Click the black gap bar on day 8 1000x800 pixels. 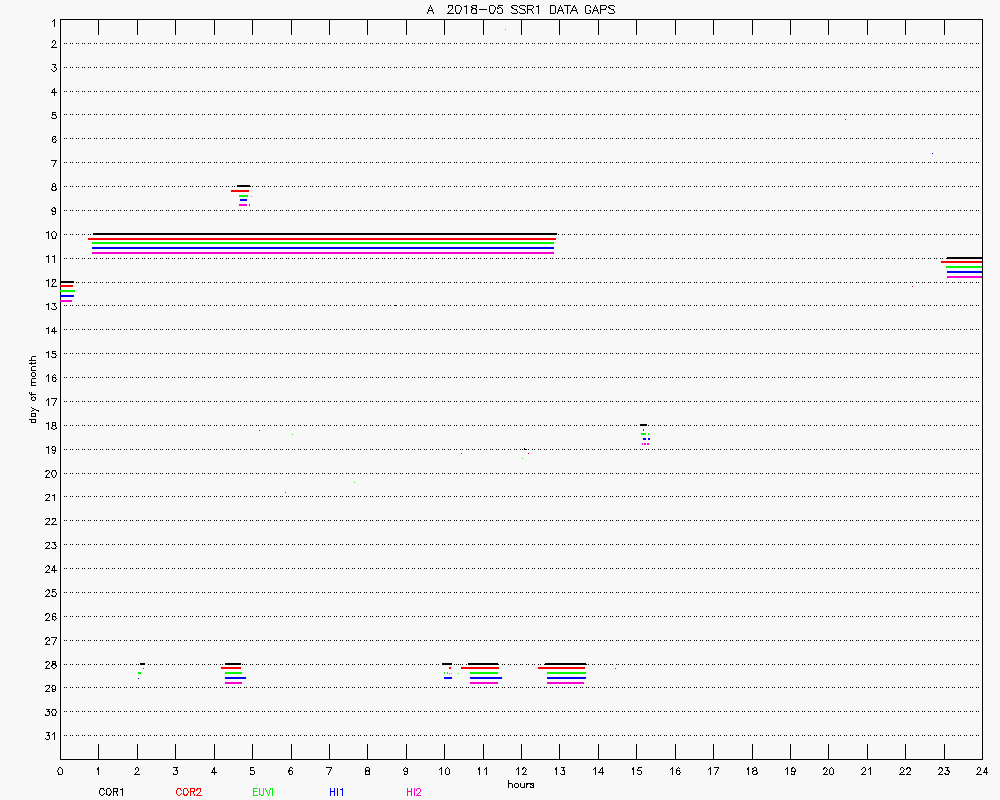243,186
